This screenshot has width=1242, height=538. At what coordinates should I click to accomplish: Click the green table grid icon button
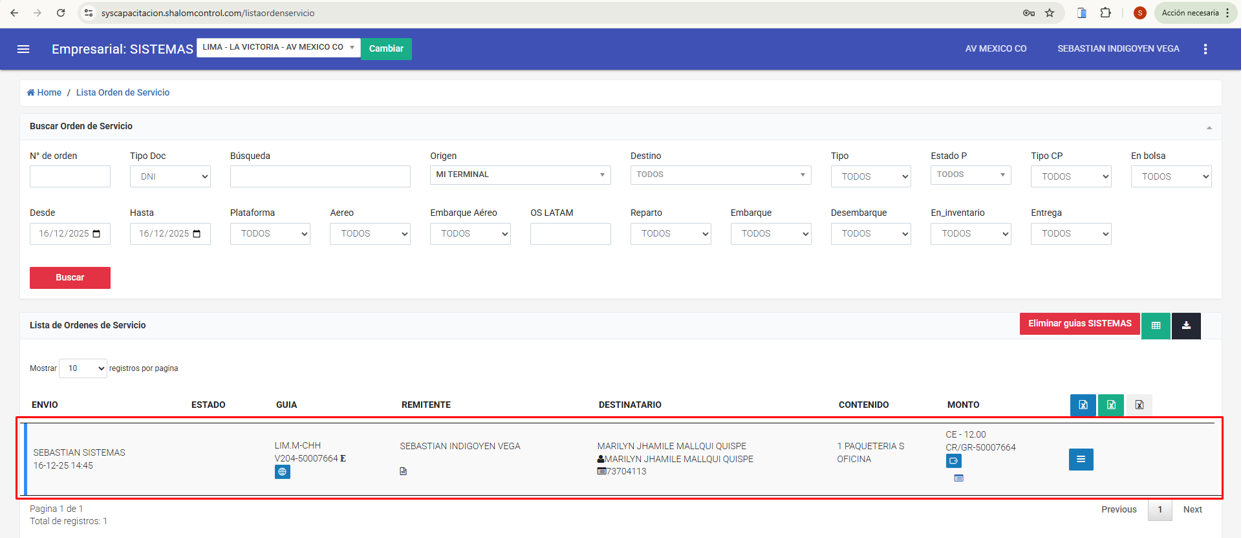[x=1156, y=325]
